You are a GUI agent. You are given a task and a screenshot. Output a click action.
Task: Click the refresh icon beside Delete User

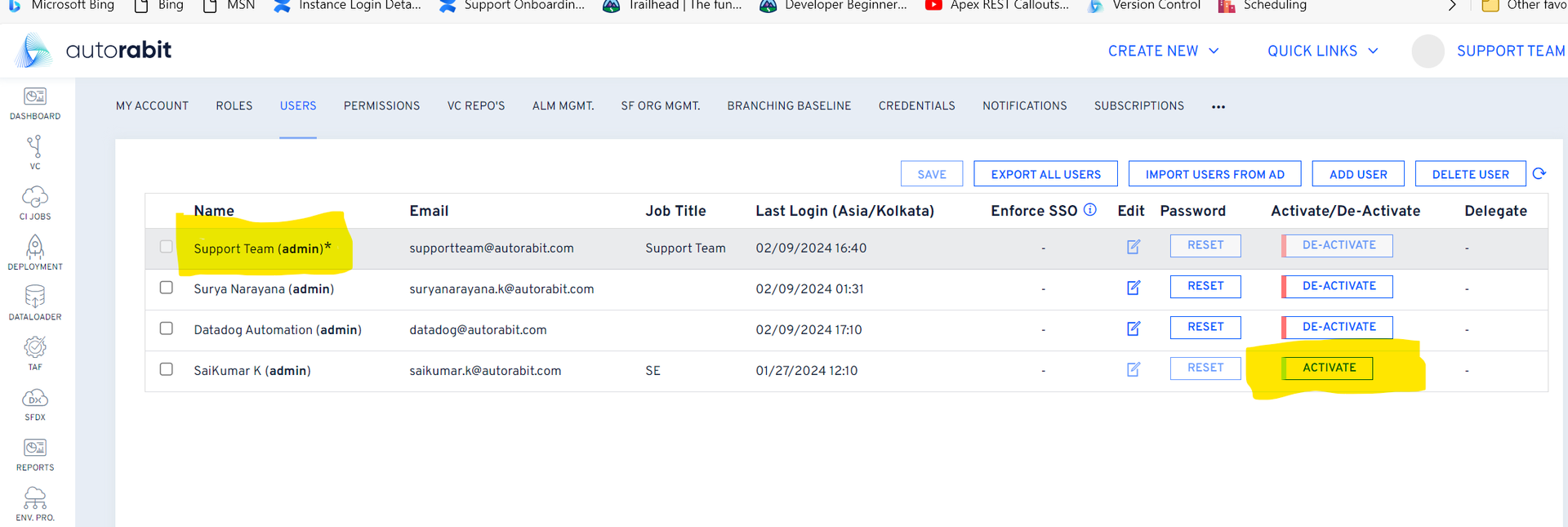tap(1539, 173)
